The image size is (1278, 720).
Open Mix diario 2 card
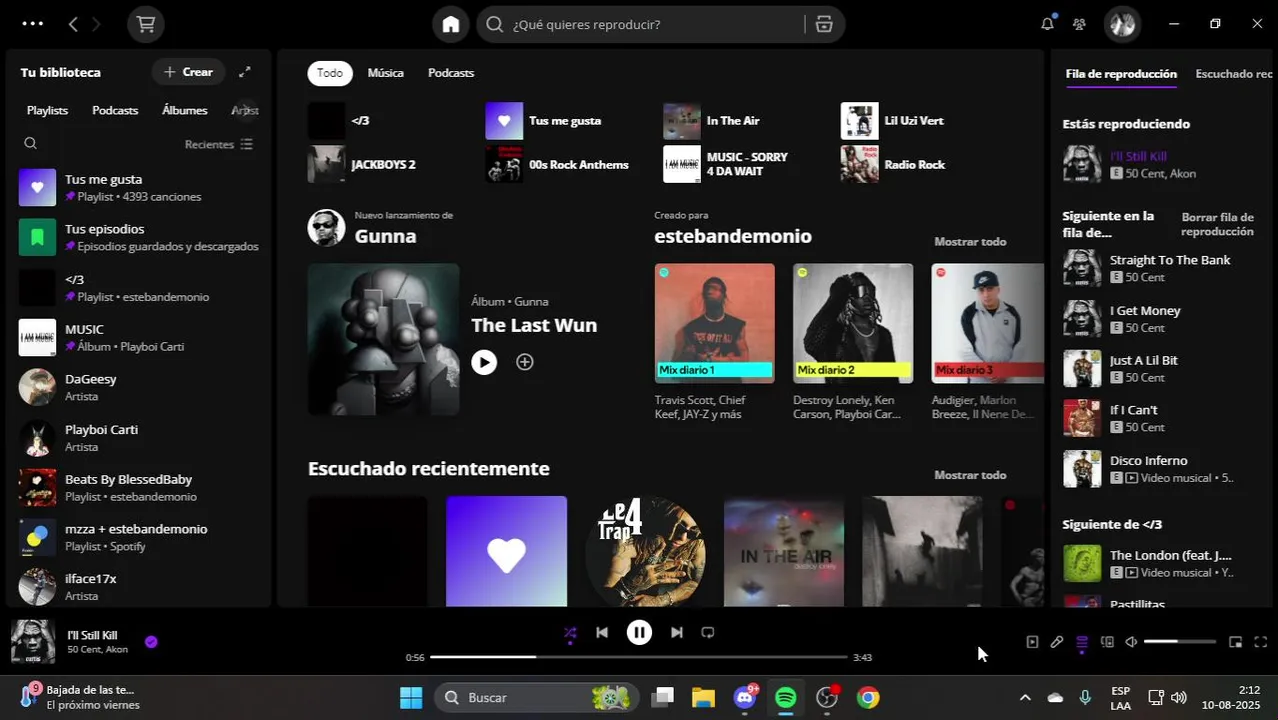[x=853, y=342]
